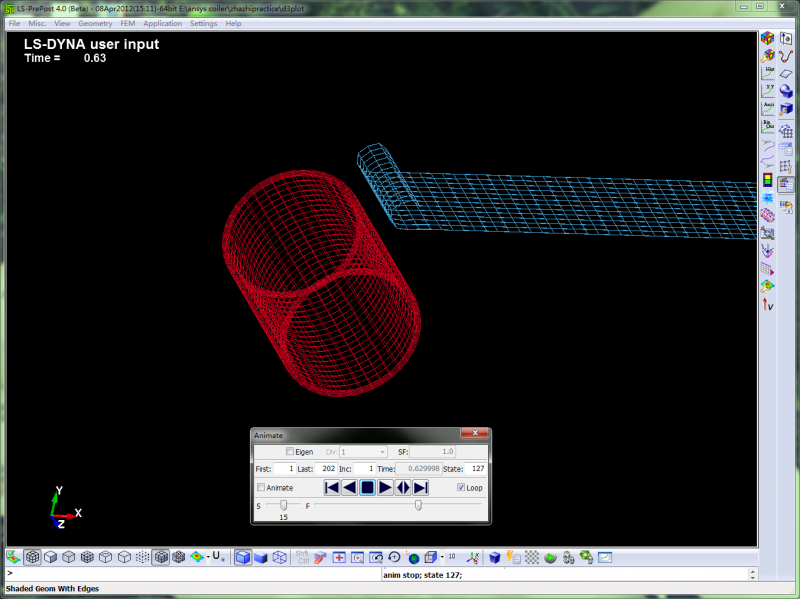Jump to the first animation state
Image resolution: width=800 pixels, height=599 pixels.
point(332,487)
